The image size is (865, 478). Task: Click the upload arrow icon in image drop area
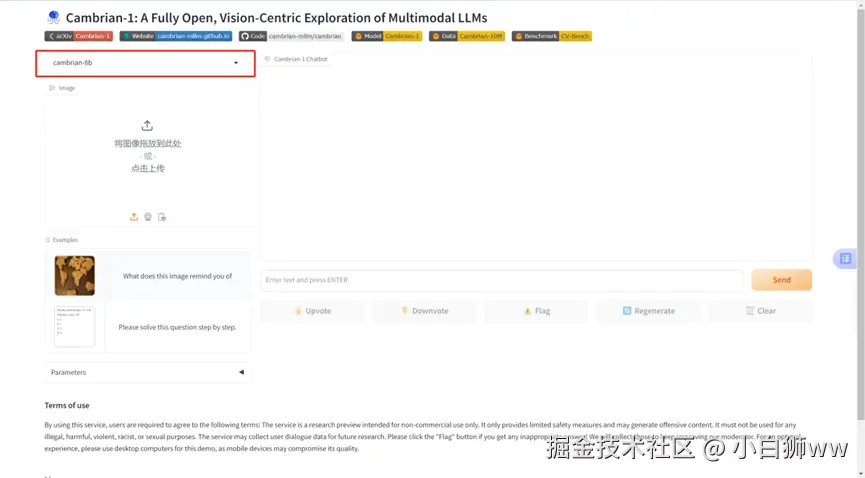pos(147,126)
